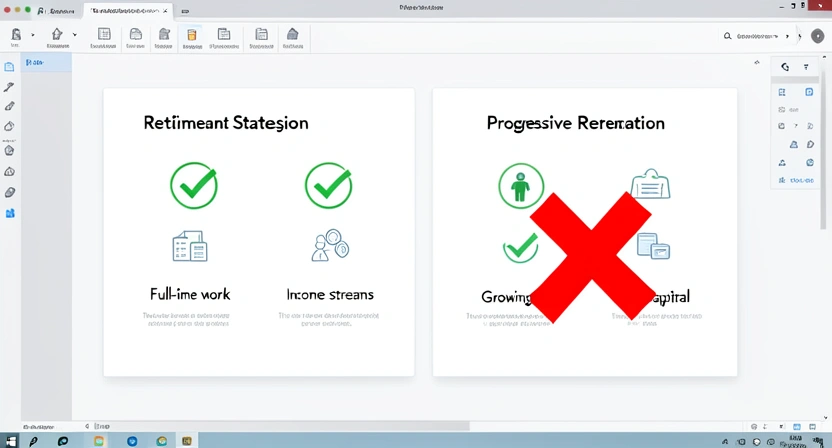The height and width of the screenshot is (448, 832).
Task: Click the blue icon at sidebar bottom
Action: [10, 213]
